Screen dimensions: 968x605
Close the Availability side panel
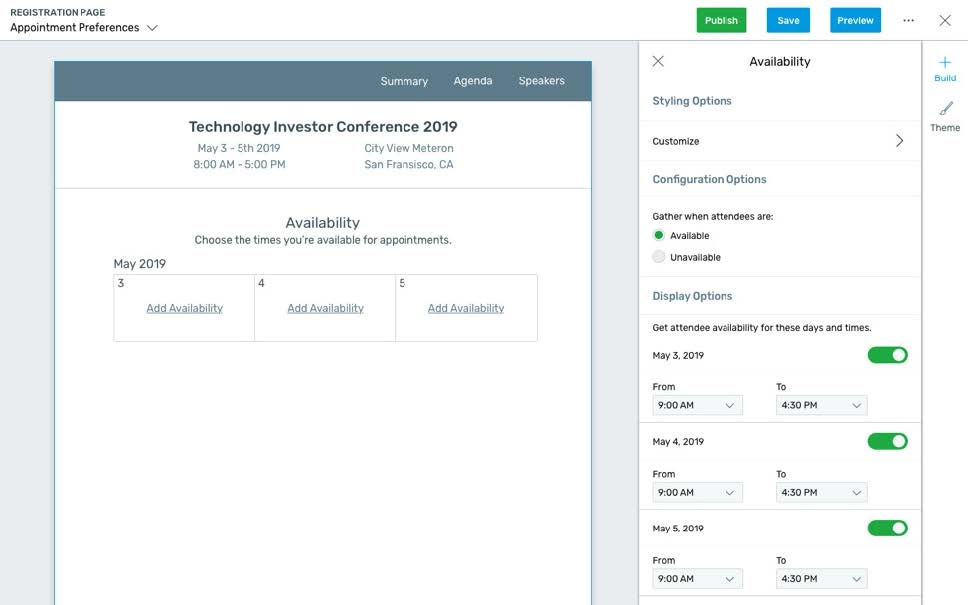tap(658, 61)
